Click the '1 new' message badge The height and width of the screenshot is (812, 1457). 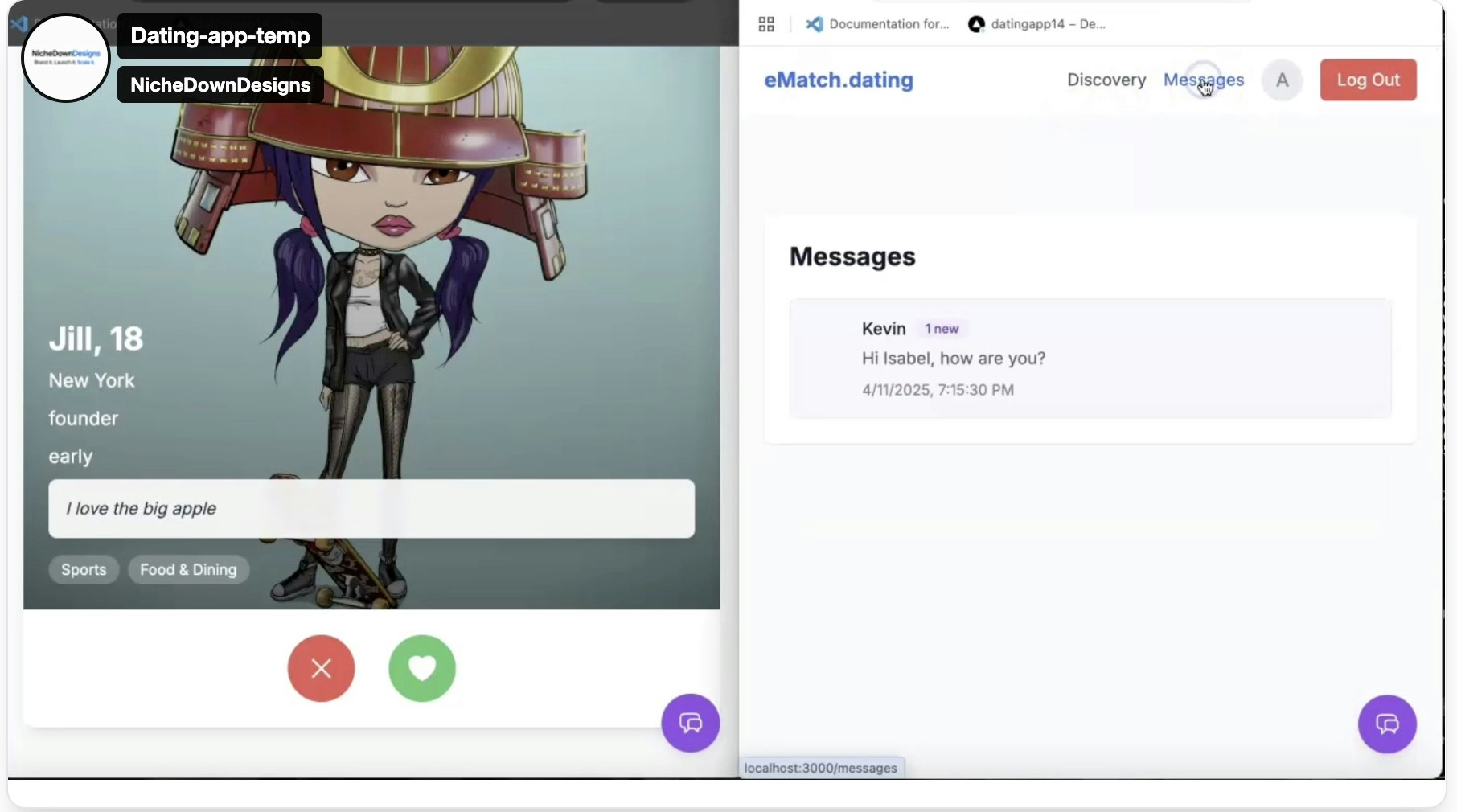pyautogui.click(x=941, y=328)
